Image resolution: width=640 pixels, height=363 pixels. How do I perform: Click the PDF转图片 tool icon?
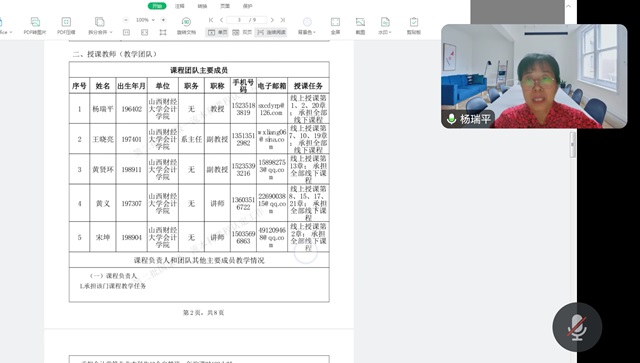coord(35,22)
